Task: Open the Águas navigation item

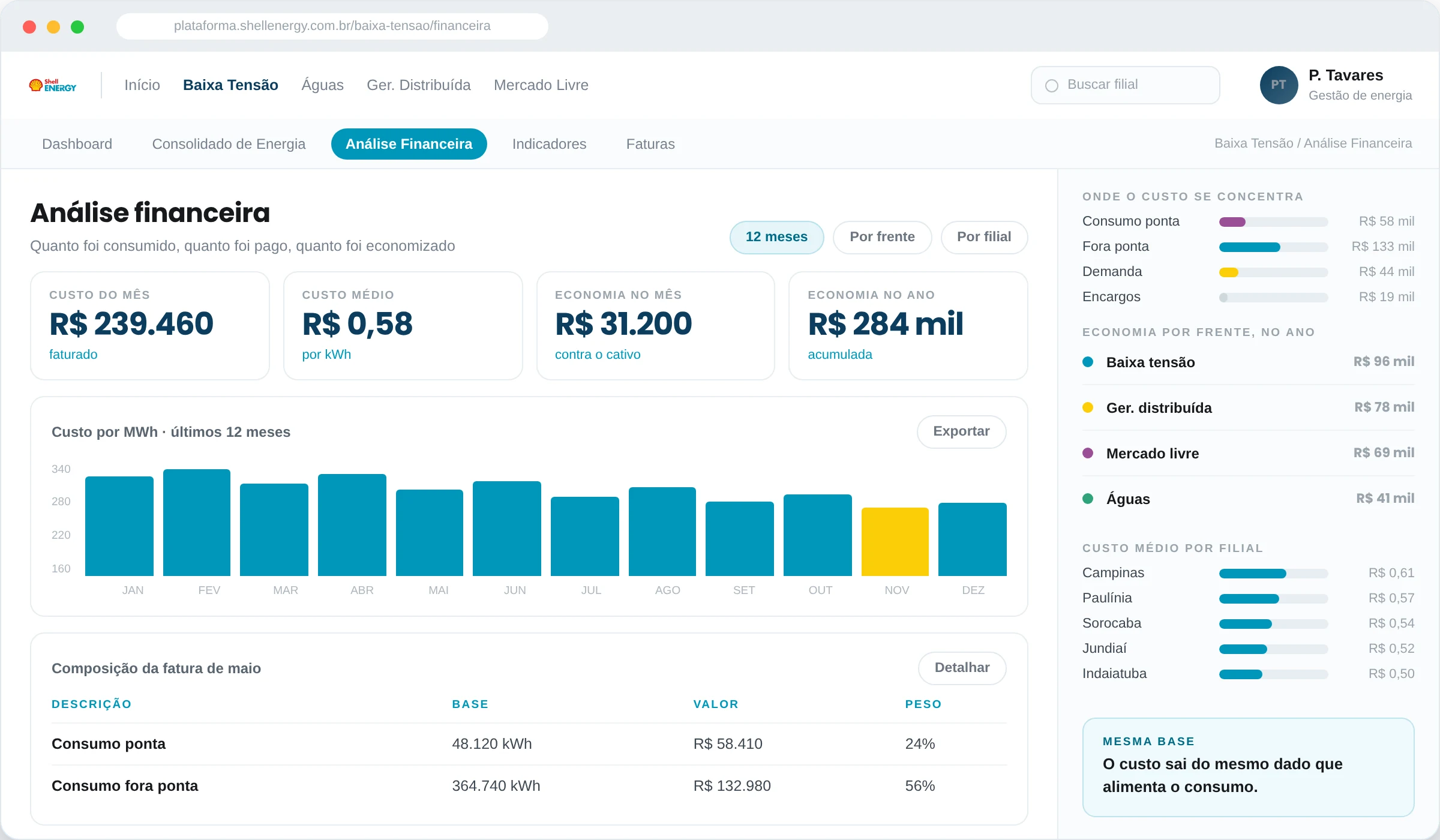Action: click(322, 85)
